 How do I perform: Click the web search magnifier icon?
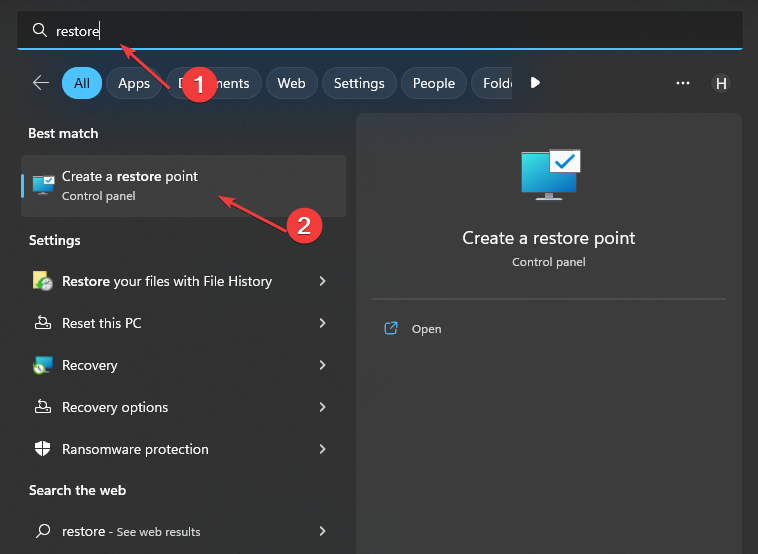coord(43,531)
